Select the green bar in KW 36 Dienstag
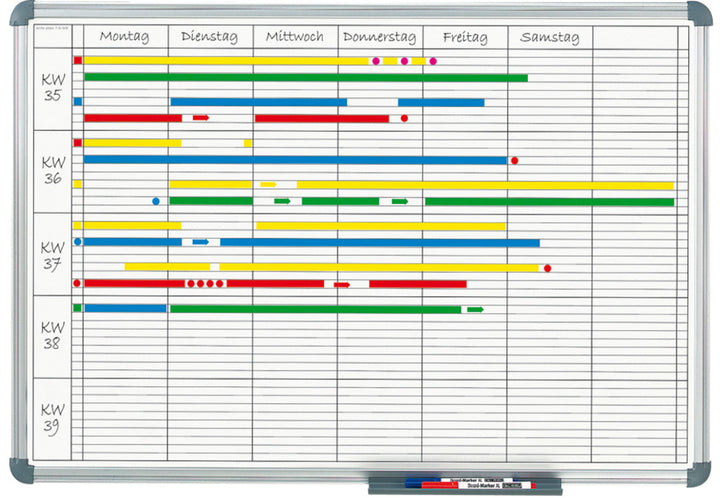The width and height of the screenshot is (720, 498). click(x=211, y=201)
